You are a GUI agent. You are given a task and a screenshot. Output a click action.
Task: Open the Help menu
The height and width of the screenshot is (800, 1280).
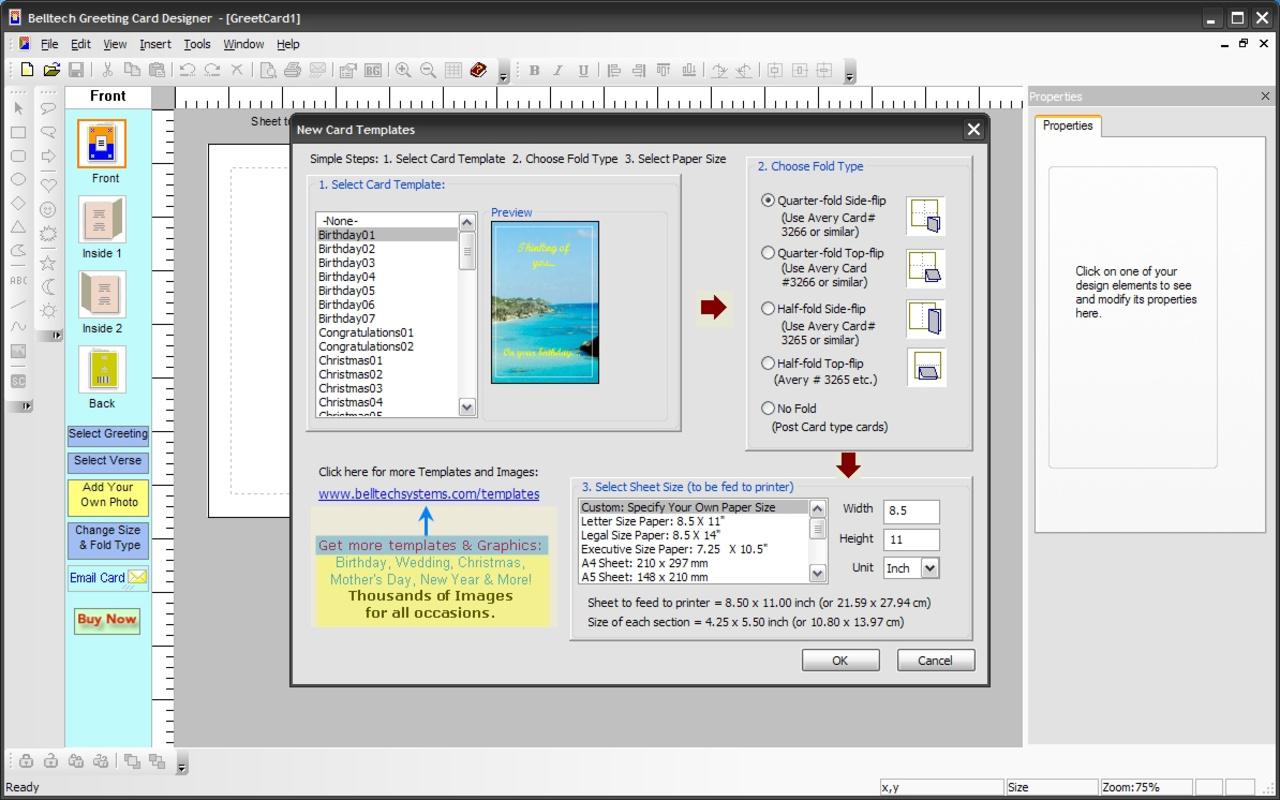click(x=288, y=44)
